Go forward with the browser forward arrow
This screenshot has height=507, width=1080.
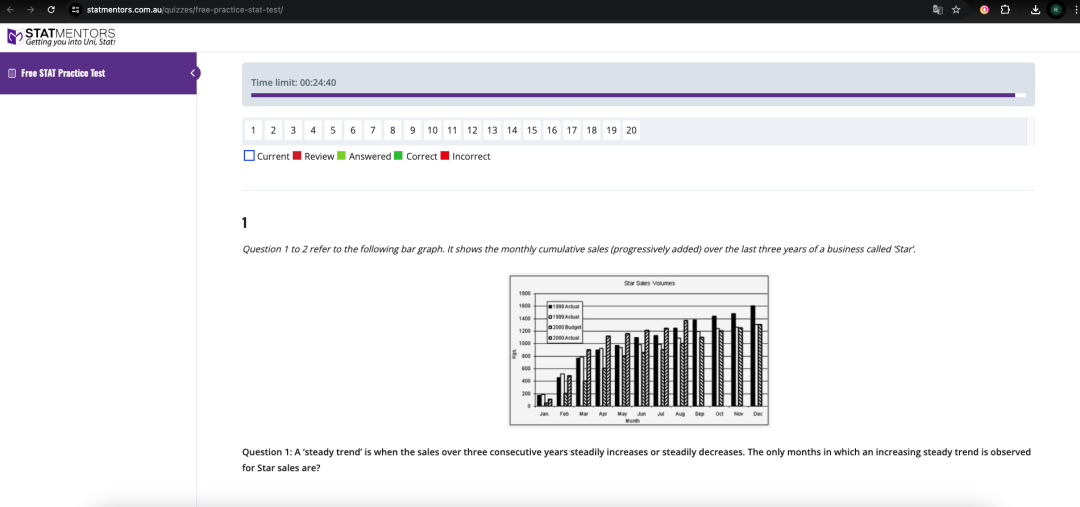click(x=30, y=10)
